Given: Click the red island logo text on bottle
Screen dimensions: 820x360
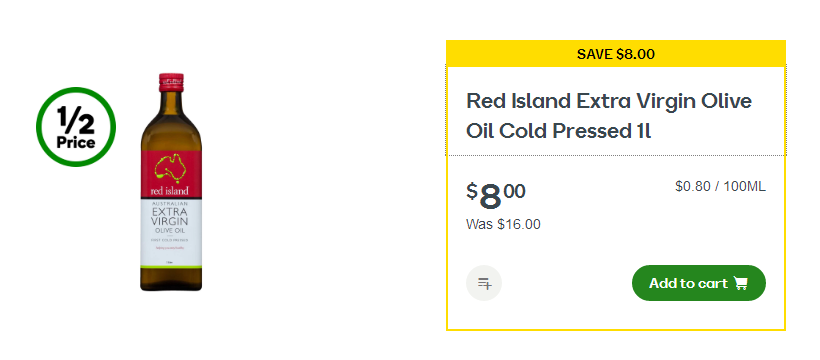Looking at the screenshot, I should point(169,190).
